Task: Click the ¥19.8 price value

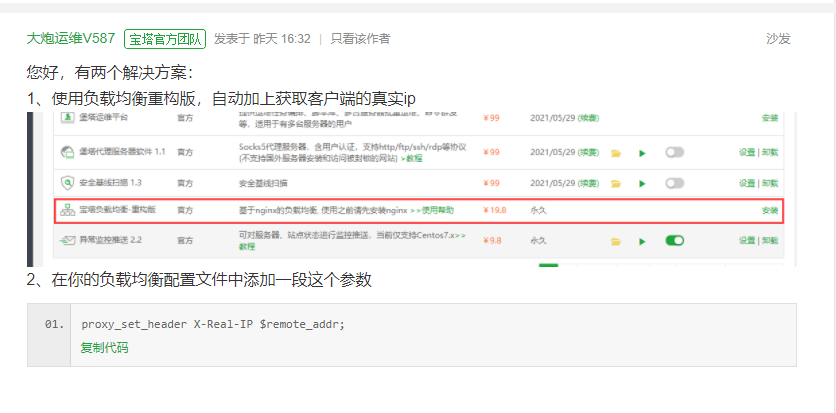Action: (x=494, y=210)
